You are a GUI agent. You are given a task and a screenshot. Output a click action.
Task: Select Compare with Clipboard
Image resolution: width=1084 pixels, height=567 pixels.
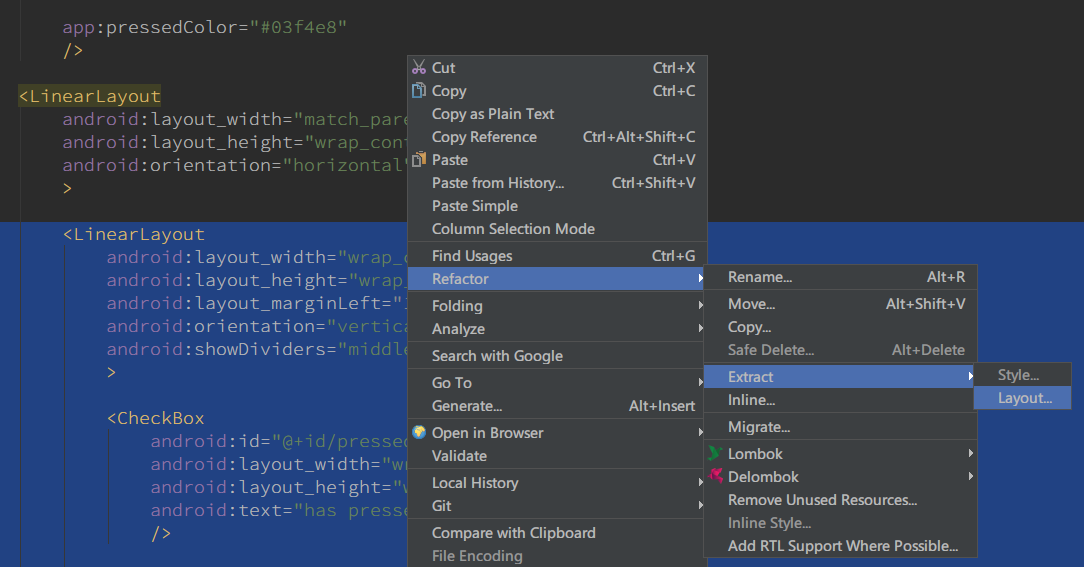(513, 533)
